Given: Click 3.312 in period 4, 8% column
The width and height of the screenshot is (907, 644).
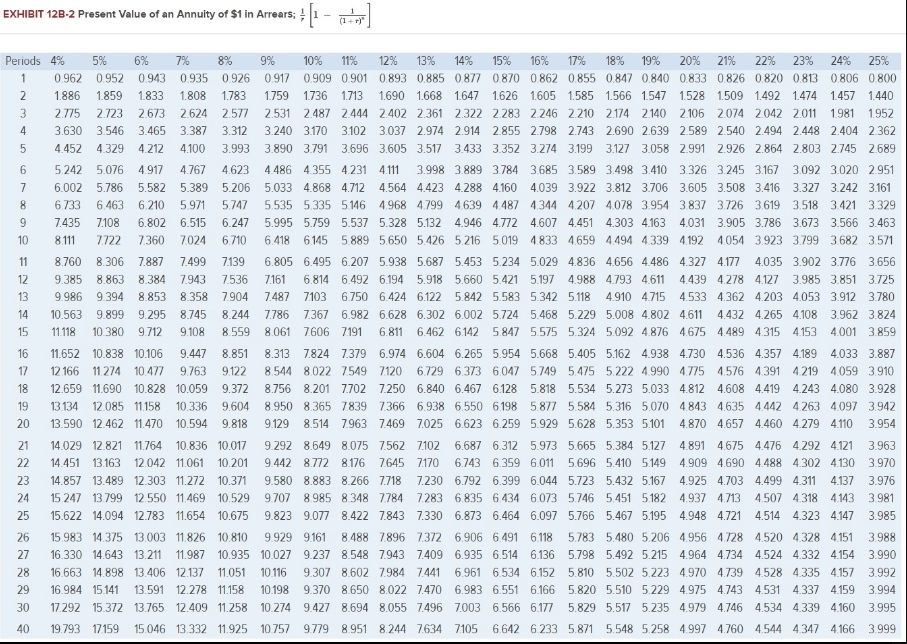Looking at the screenshot, I should pyautogui.click(x=235, y=131).
